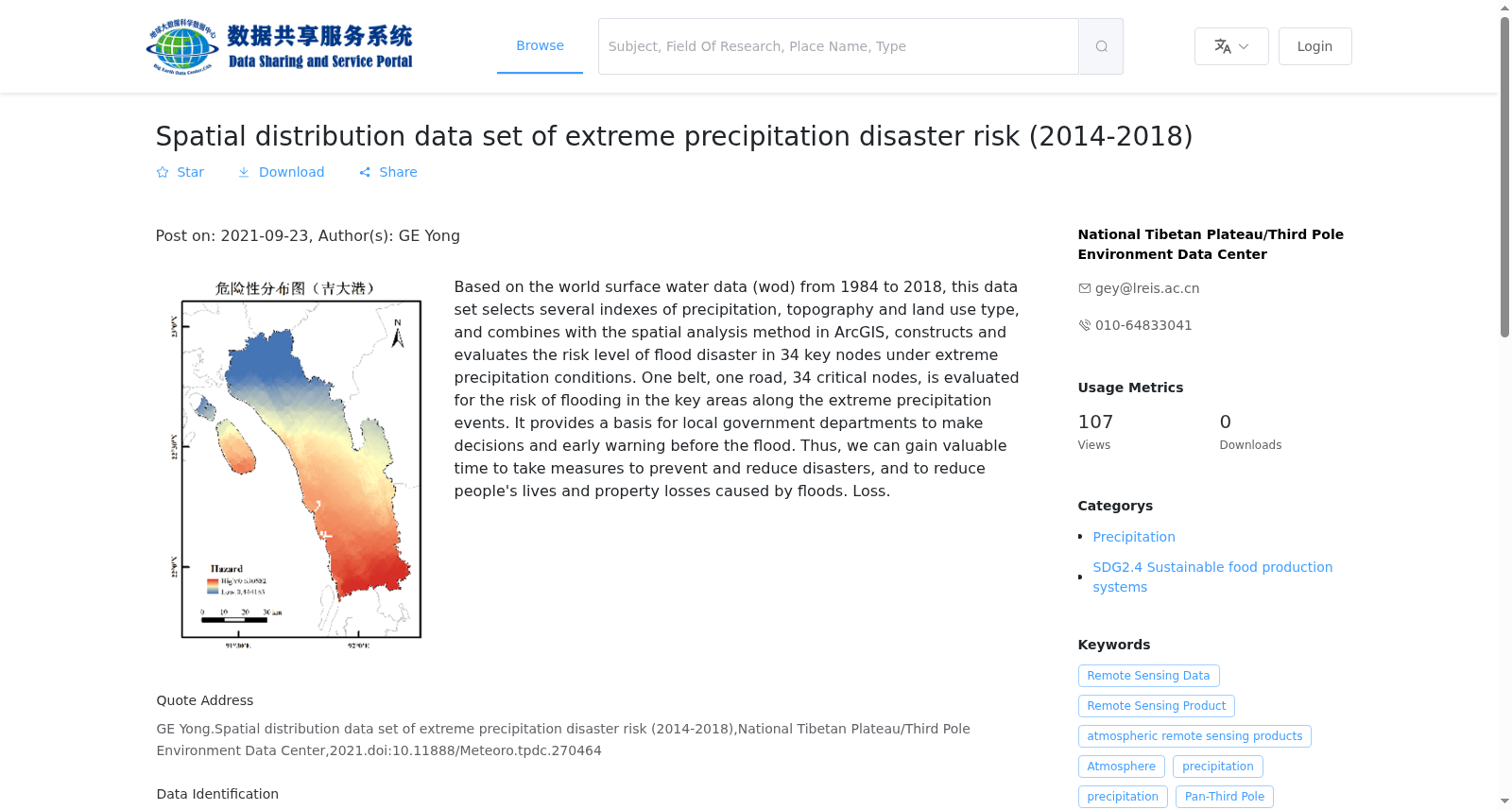1512x810 pixels.
Task: Focus the Subject search input field
Action: pos(838,46)
